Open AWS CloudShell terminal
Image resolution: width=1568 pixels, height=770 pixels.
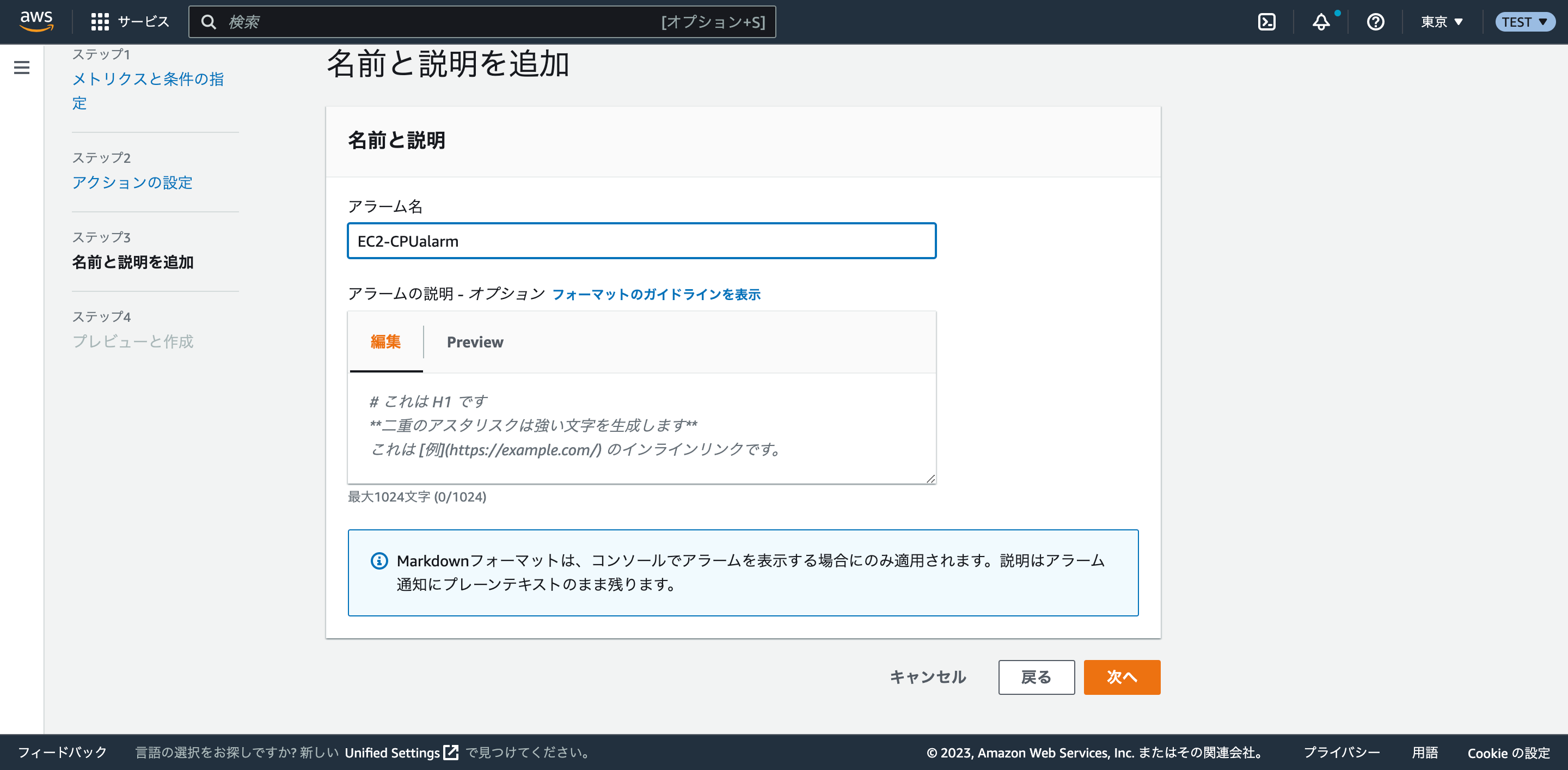1267,21
